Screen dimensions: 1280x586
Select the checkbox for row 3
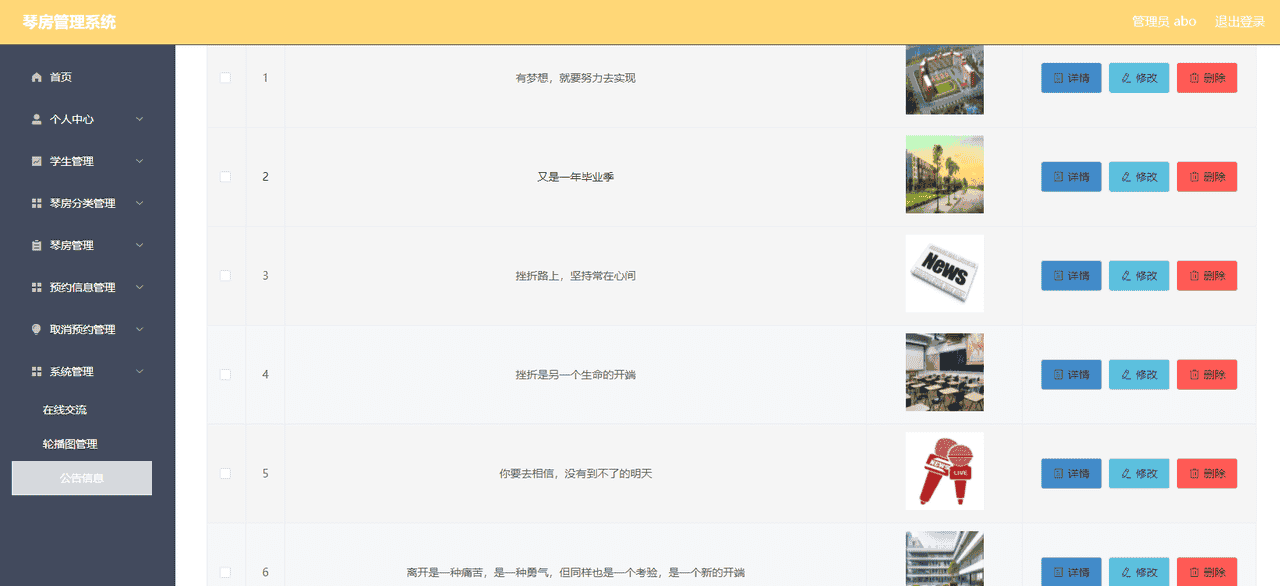click(225, 275)
